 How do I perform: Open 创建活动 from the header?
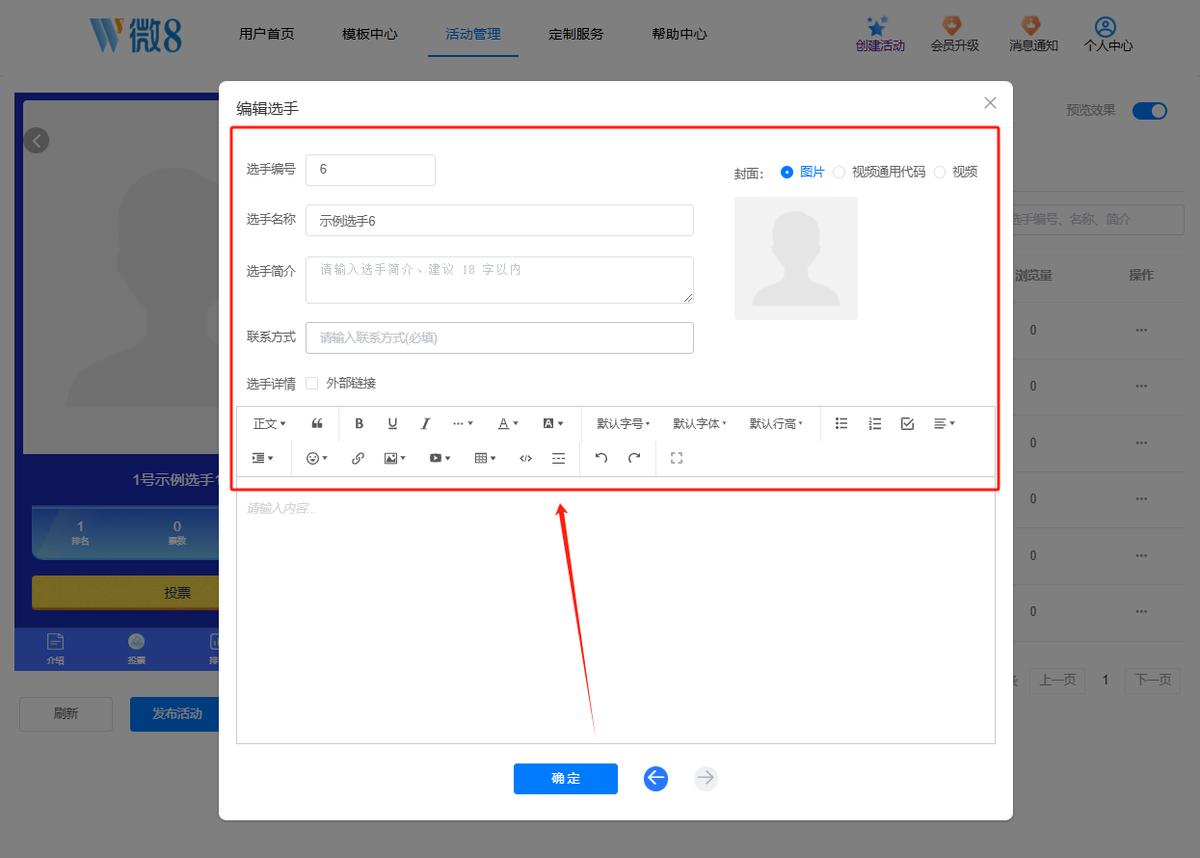pos(880,34)
